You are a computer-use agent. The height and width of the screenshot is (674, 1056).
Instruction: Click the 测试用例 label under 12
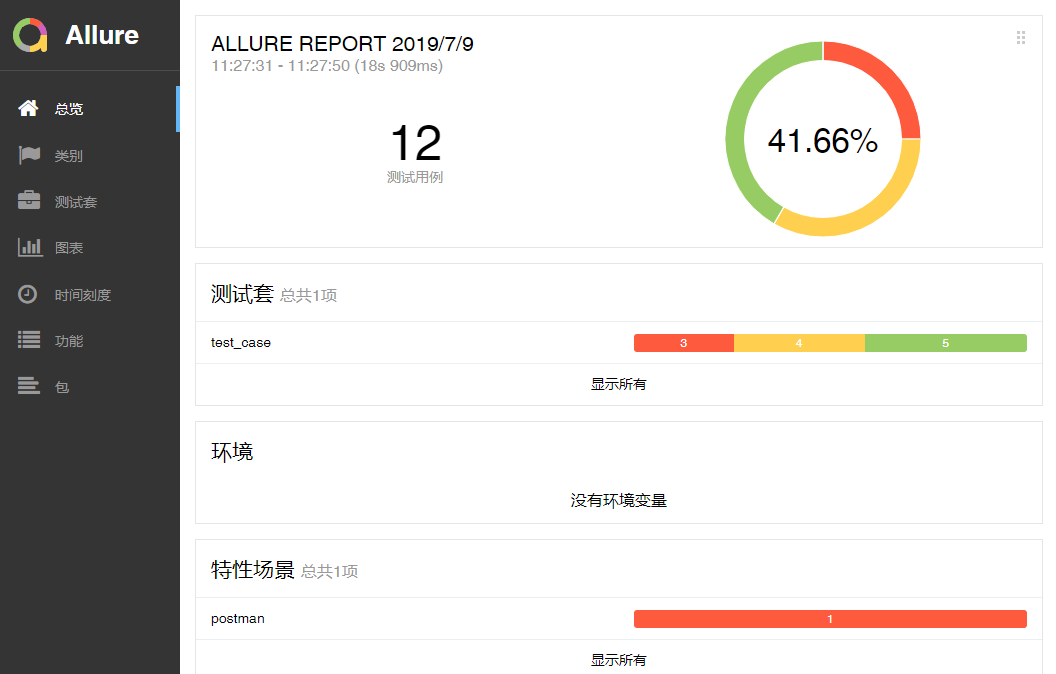415,177
